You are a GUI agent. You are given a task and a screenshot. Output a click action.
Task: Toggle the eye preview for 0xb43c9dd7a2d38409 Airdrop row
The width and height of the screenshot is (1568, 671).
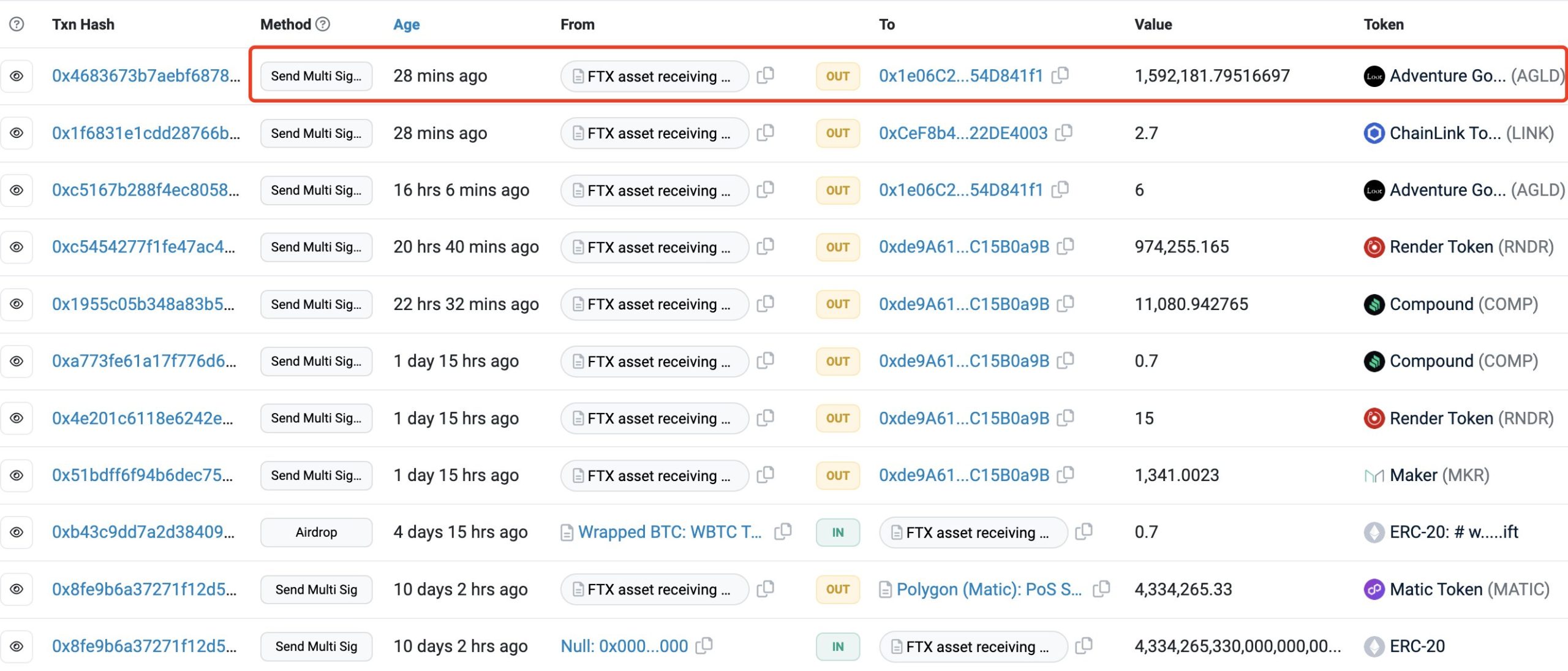point(17,532)
